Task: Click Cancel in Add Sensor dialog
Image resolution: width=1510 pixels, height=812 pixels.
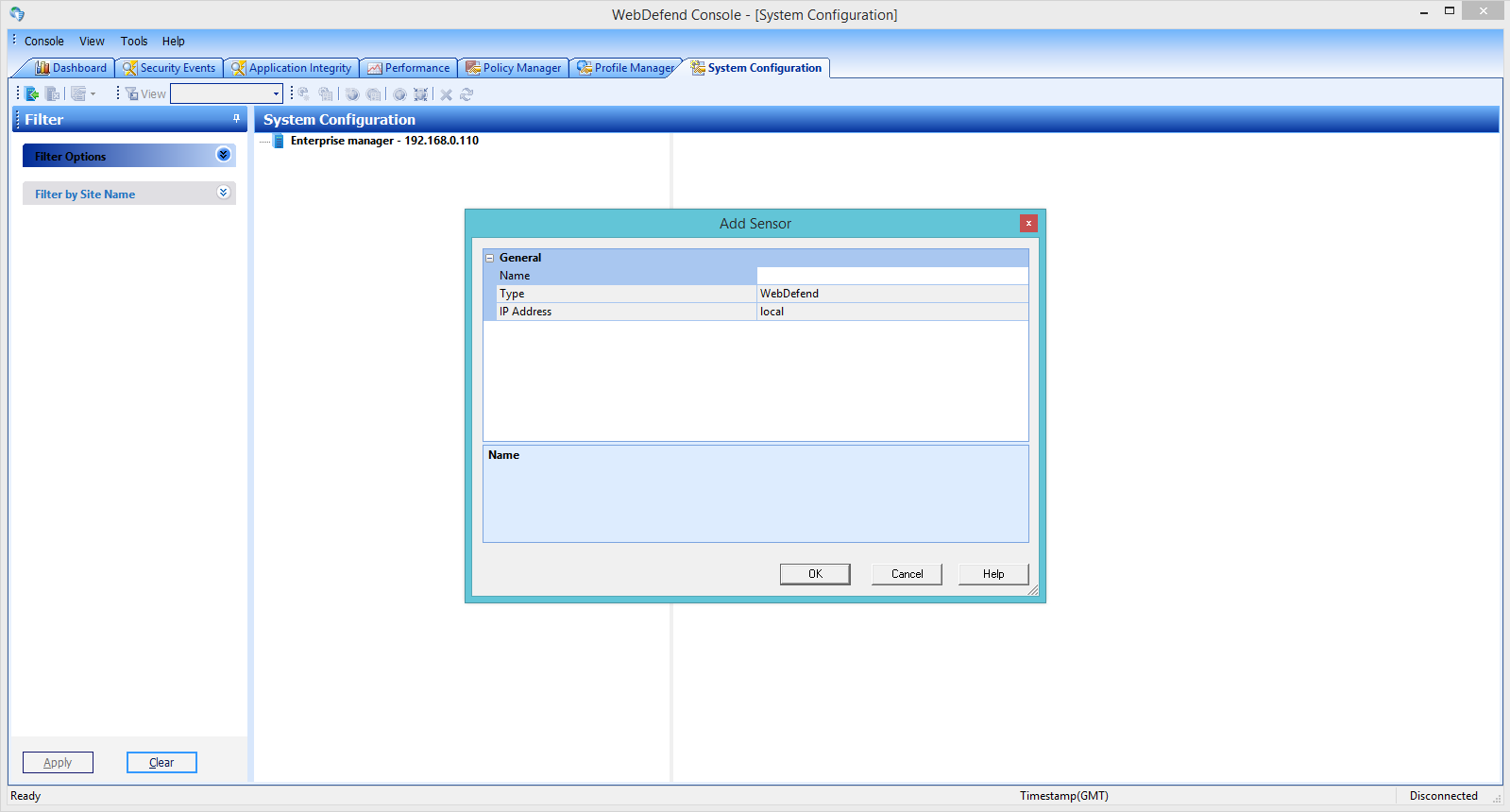Action: pos(908,574)
